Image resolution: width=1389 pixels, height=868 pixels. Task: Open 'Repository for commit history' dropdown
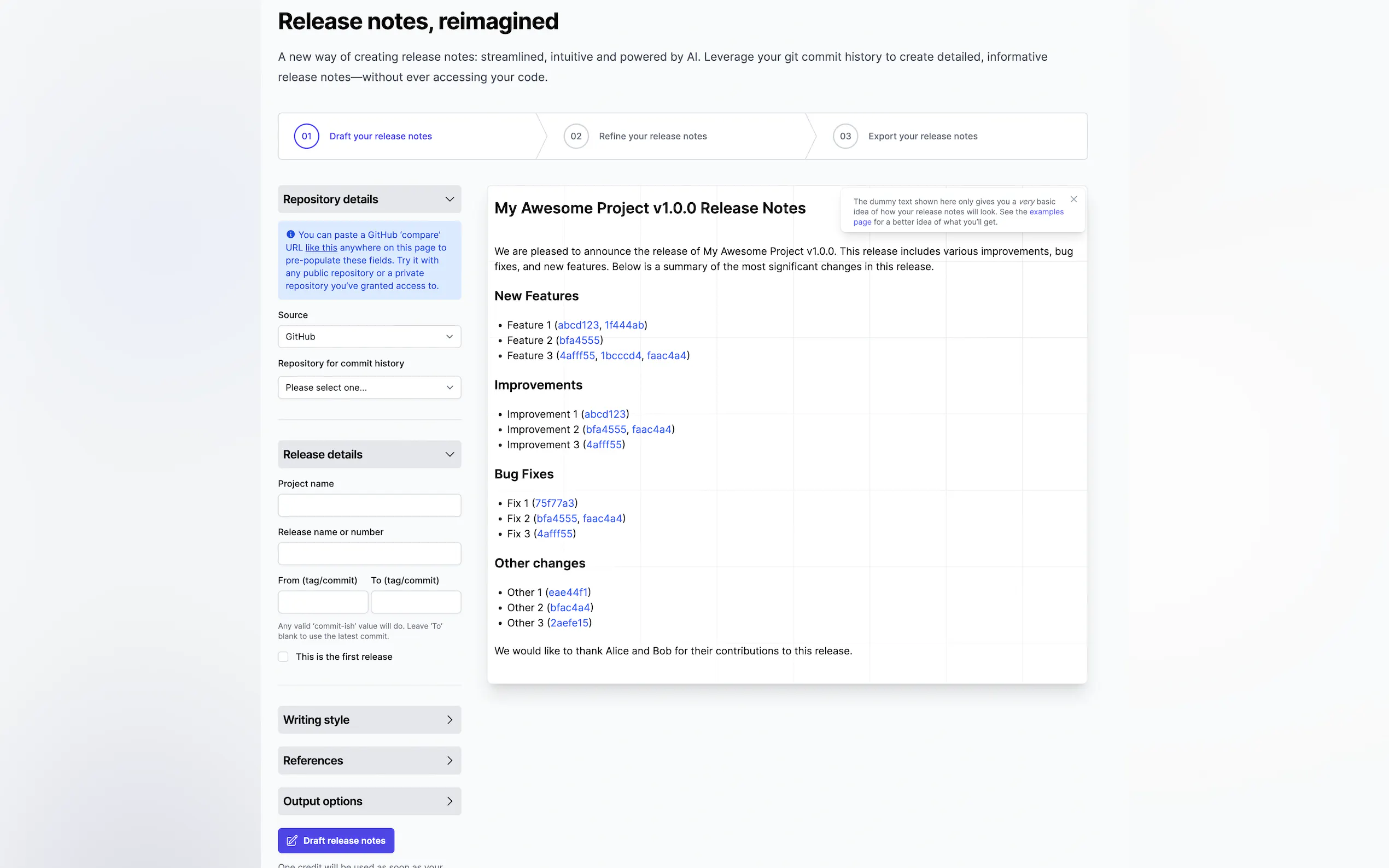(369, 388)
